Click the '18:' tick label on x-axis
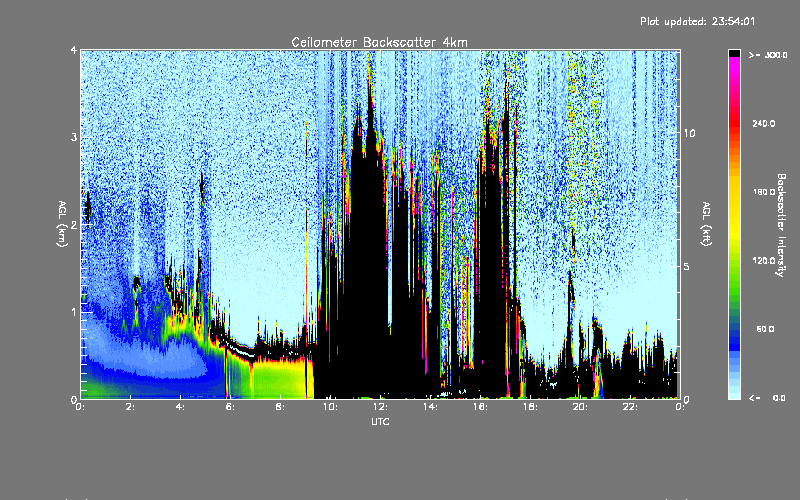 [530, 407]
